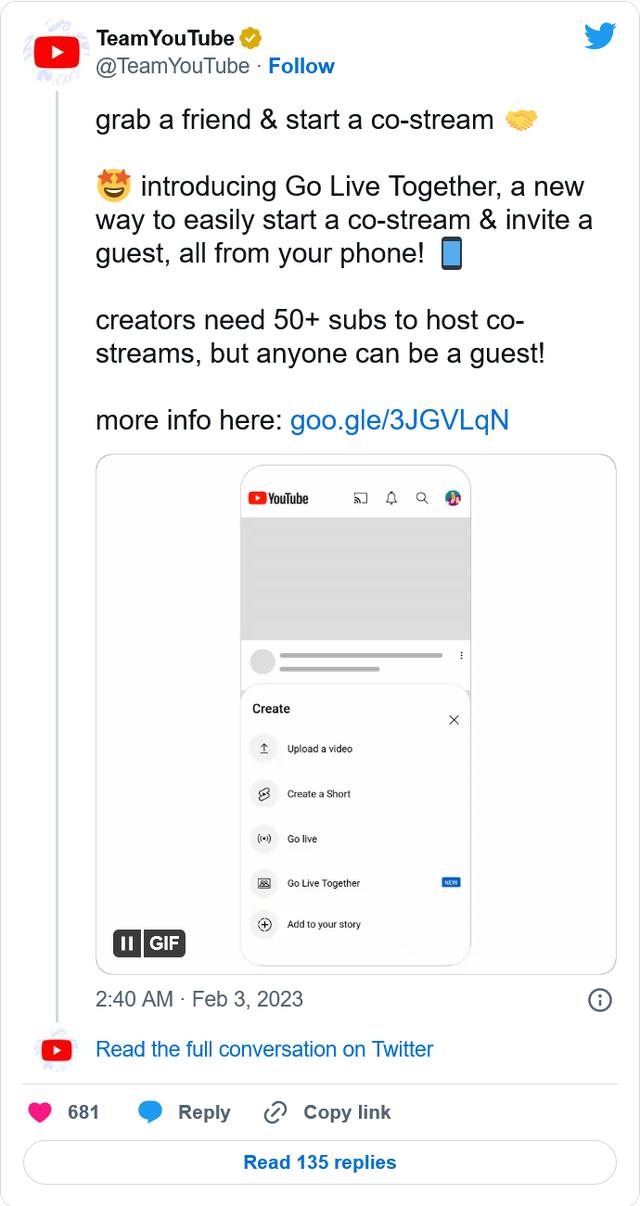Screen dimensions: 640x1206
Task: Click the Go Live Together icon
Action: (264, 883)
